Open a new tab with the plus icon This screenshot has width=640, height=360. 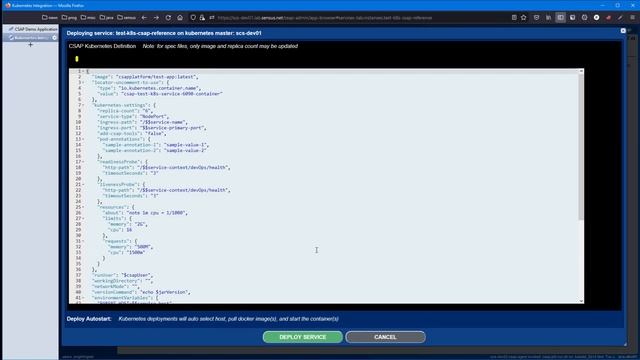[x=30, y=45]
